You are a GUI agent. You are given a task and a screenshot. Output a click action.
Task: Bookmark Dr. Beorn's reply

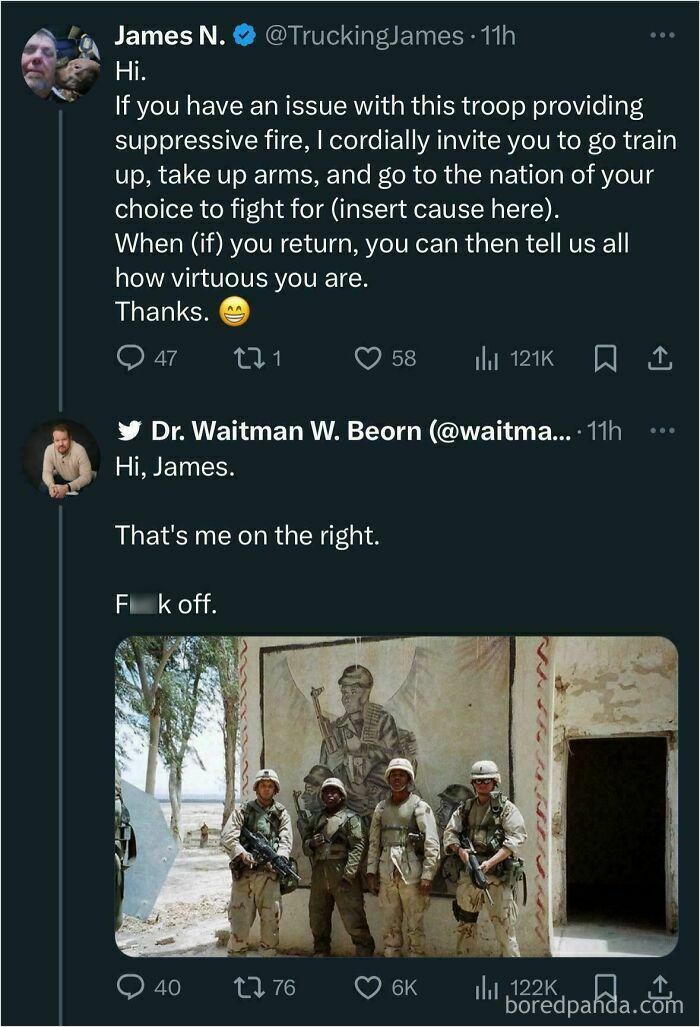[604, 987]
